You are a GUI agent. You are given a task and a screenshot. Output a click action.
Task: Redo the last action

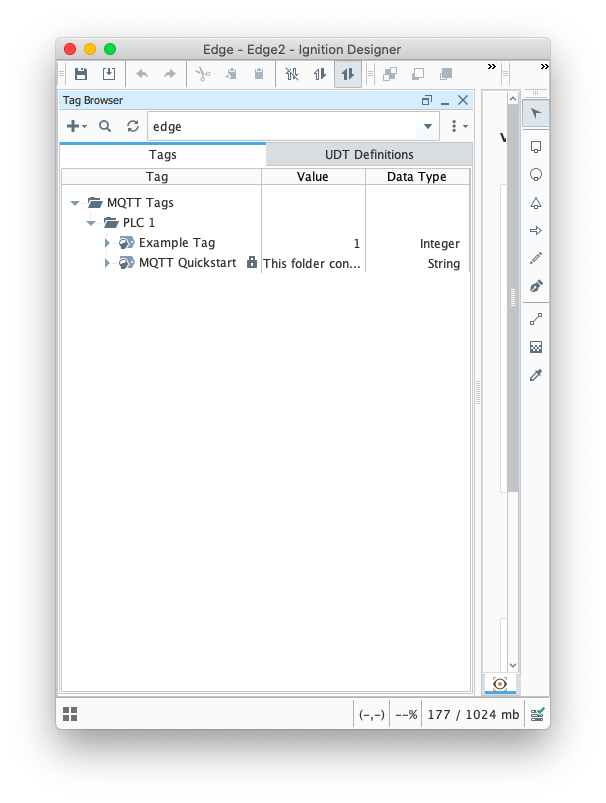(170, 74)
